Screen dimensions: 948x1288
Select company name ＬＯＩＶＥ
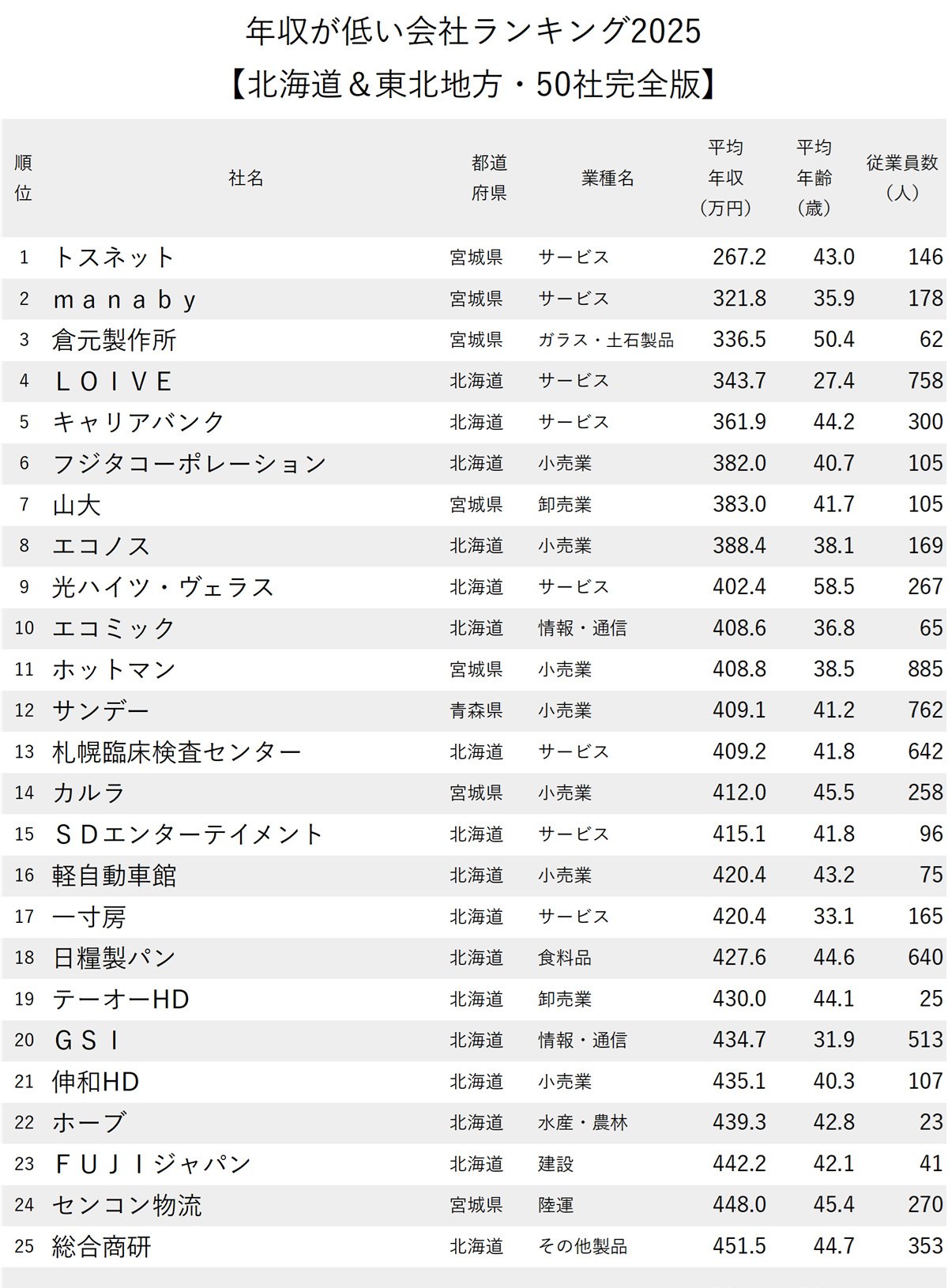[112, 382]
